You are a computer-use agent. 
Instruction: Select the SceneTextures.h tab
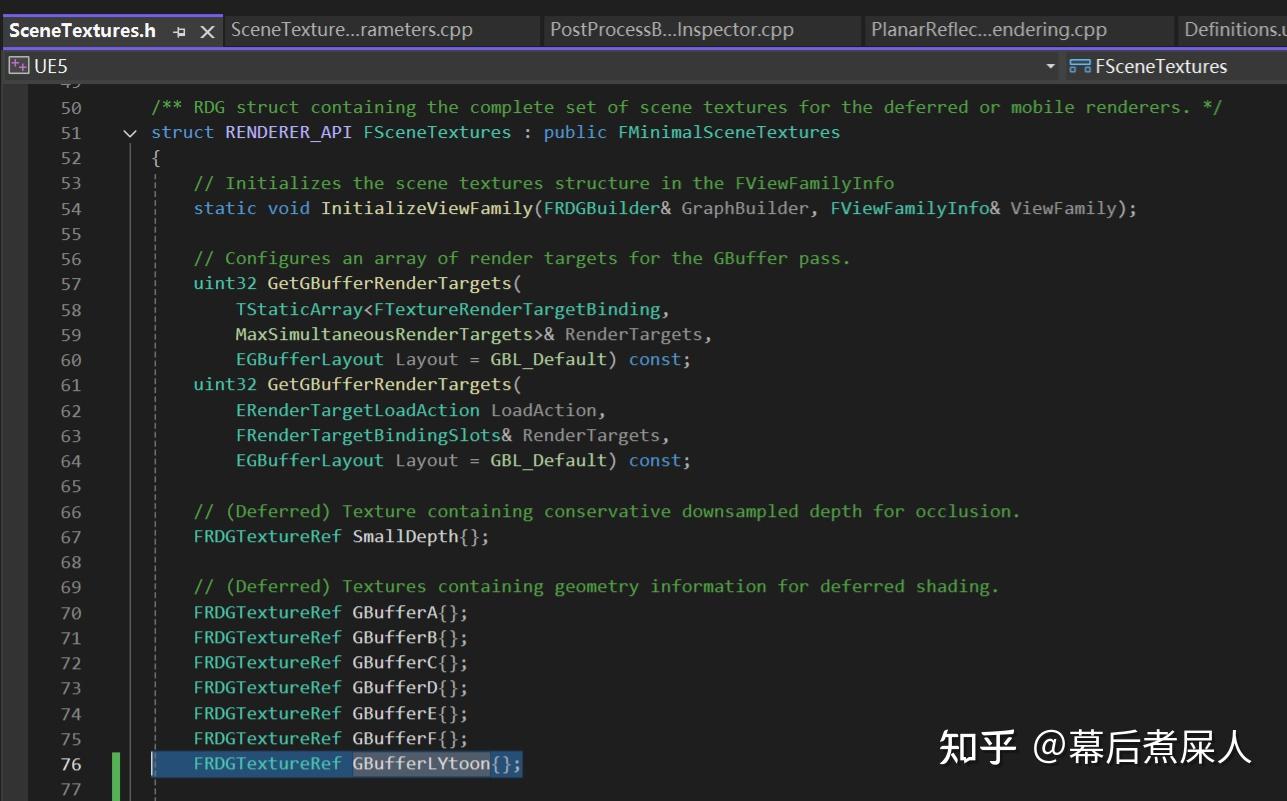(x=80, y=30)
